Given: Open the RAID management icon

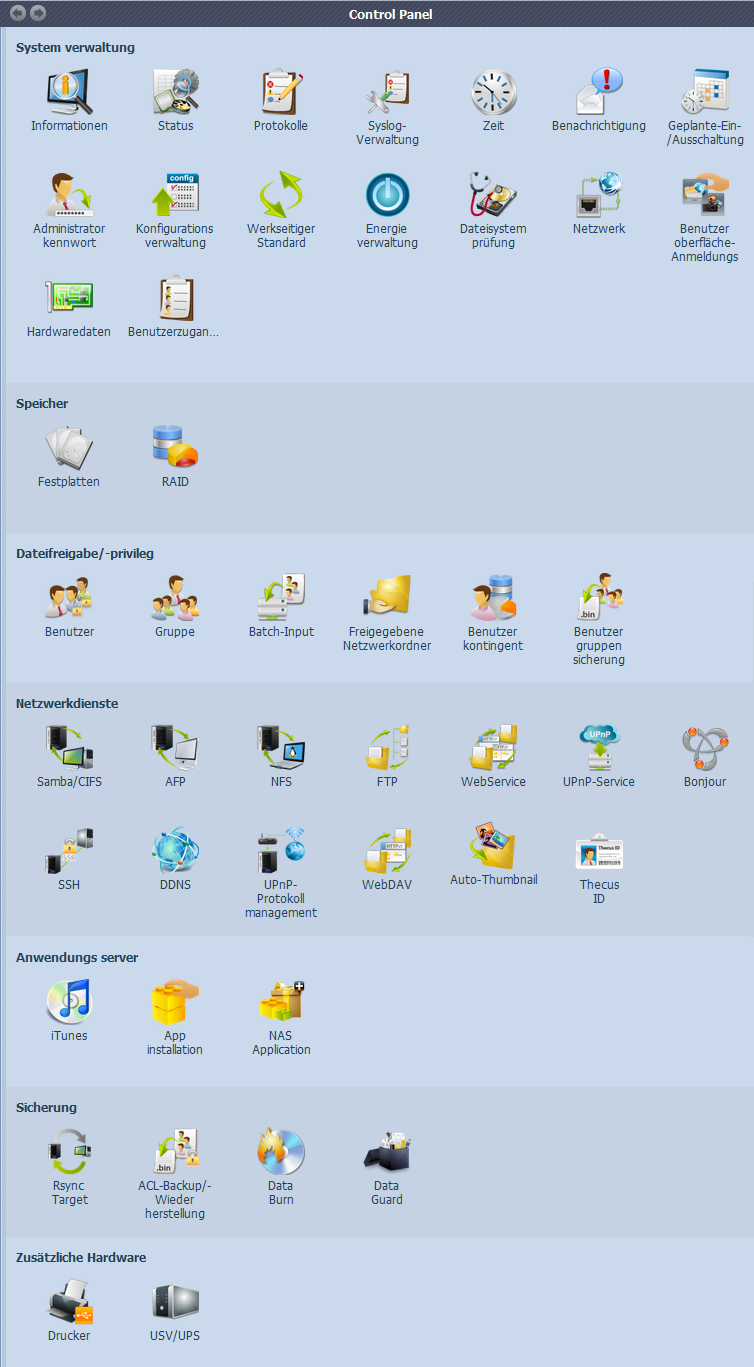Looking at the screenshot, I should coord(176,449).
